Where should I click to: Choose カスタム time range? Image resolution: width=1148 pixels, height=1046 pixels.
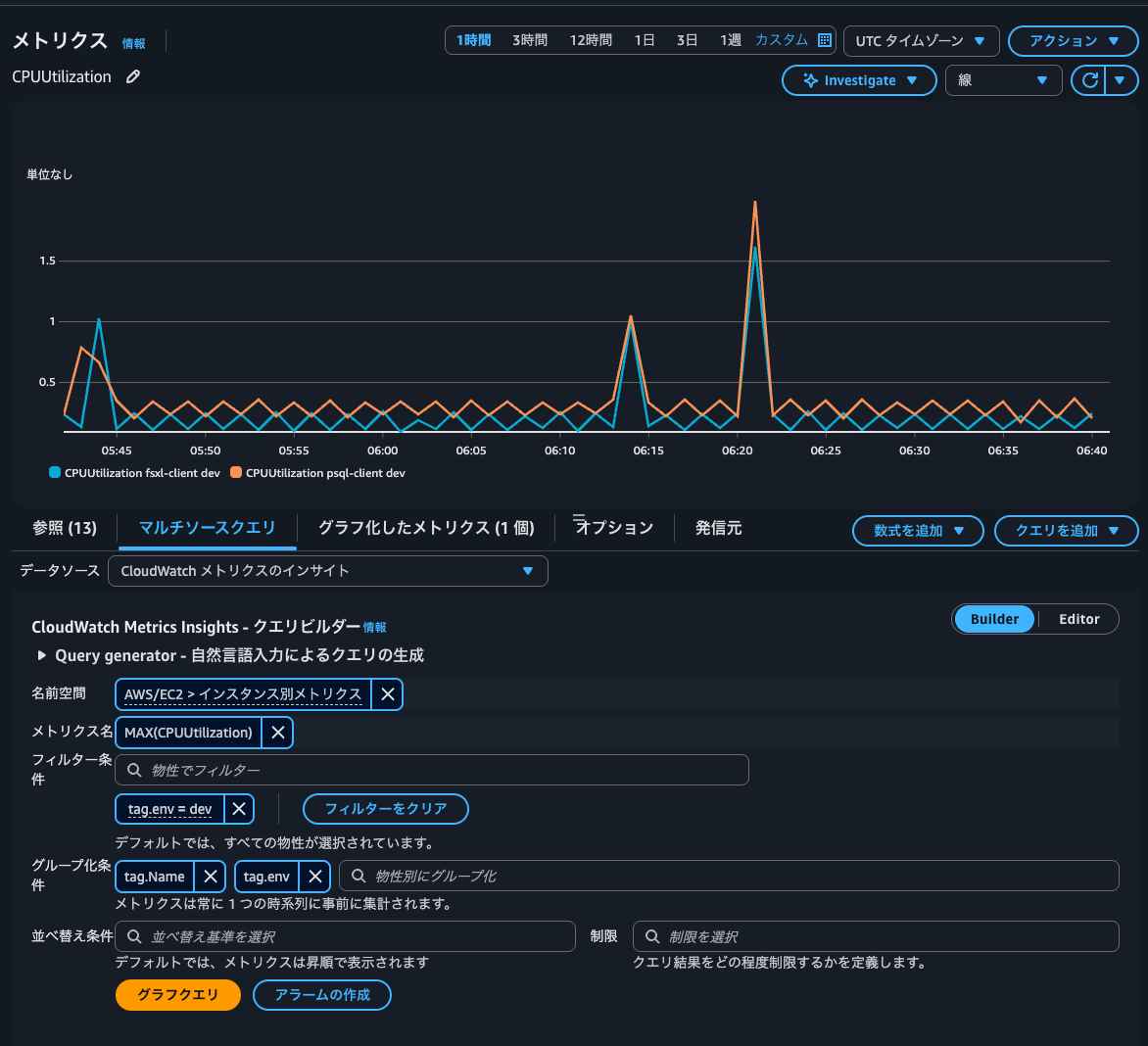click(x=782, y=40)
